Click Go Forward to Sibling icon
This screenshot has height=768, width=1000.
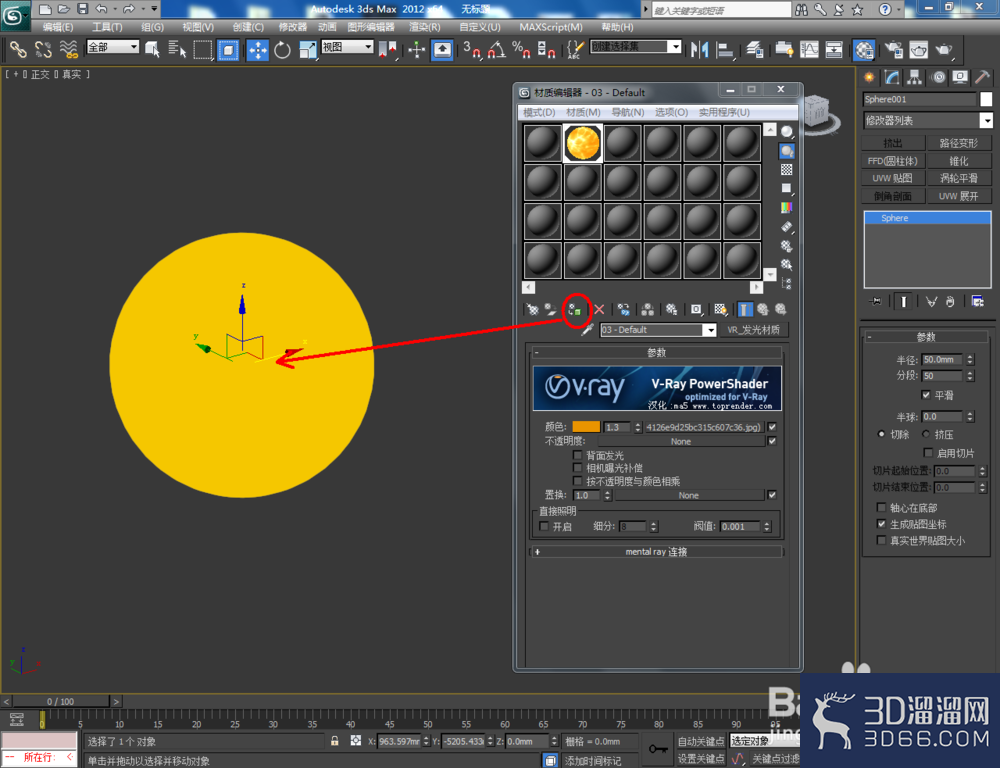781,310
